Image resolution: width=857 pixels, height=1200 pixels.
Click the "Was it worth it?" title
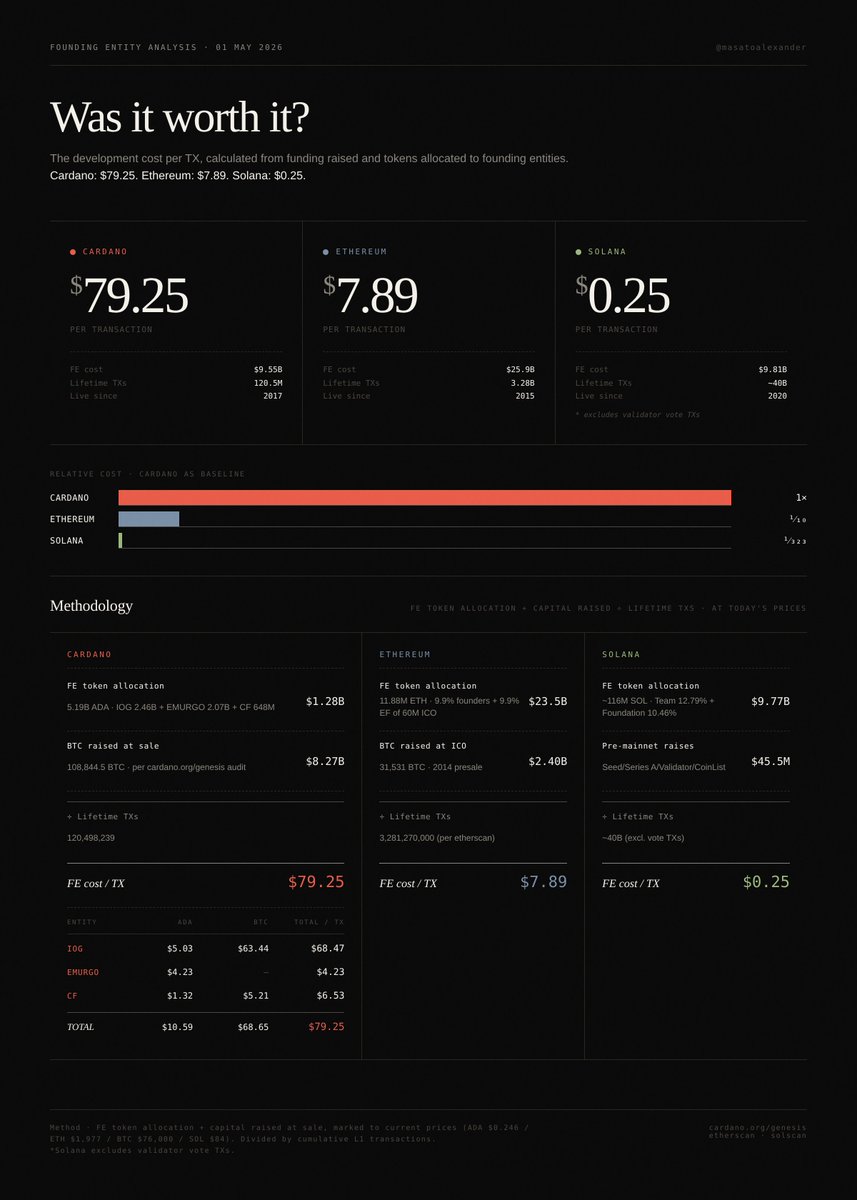(x=180, y=117)
